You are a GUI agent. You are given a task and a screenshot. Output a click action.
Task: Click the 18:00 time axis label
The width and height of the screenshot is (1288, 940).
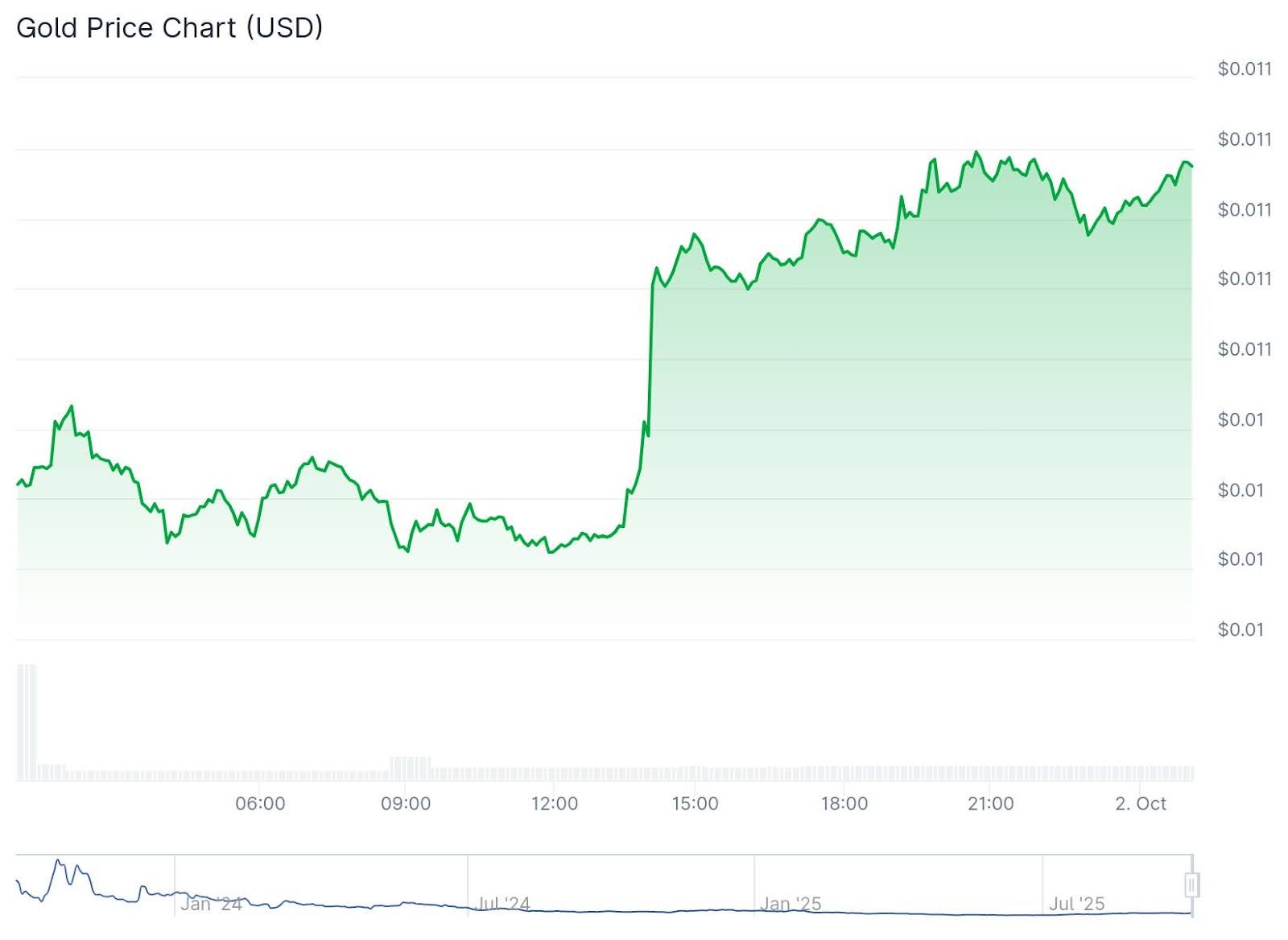tap(844, 803)
